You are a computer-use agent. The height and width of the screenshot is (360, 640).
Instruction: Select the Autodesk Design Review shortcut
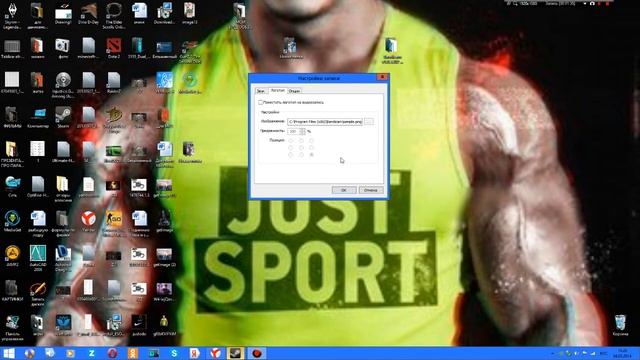pos(63,258)
